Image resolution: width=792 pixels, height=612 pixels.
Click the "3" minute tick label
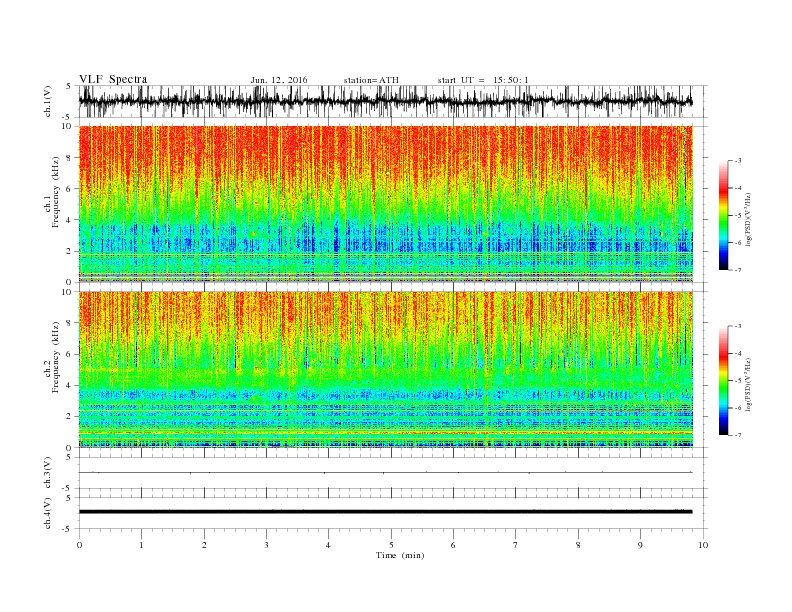266,545
